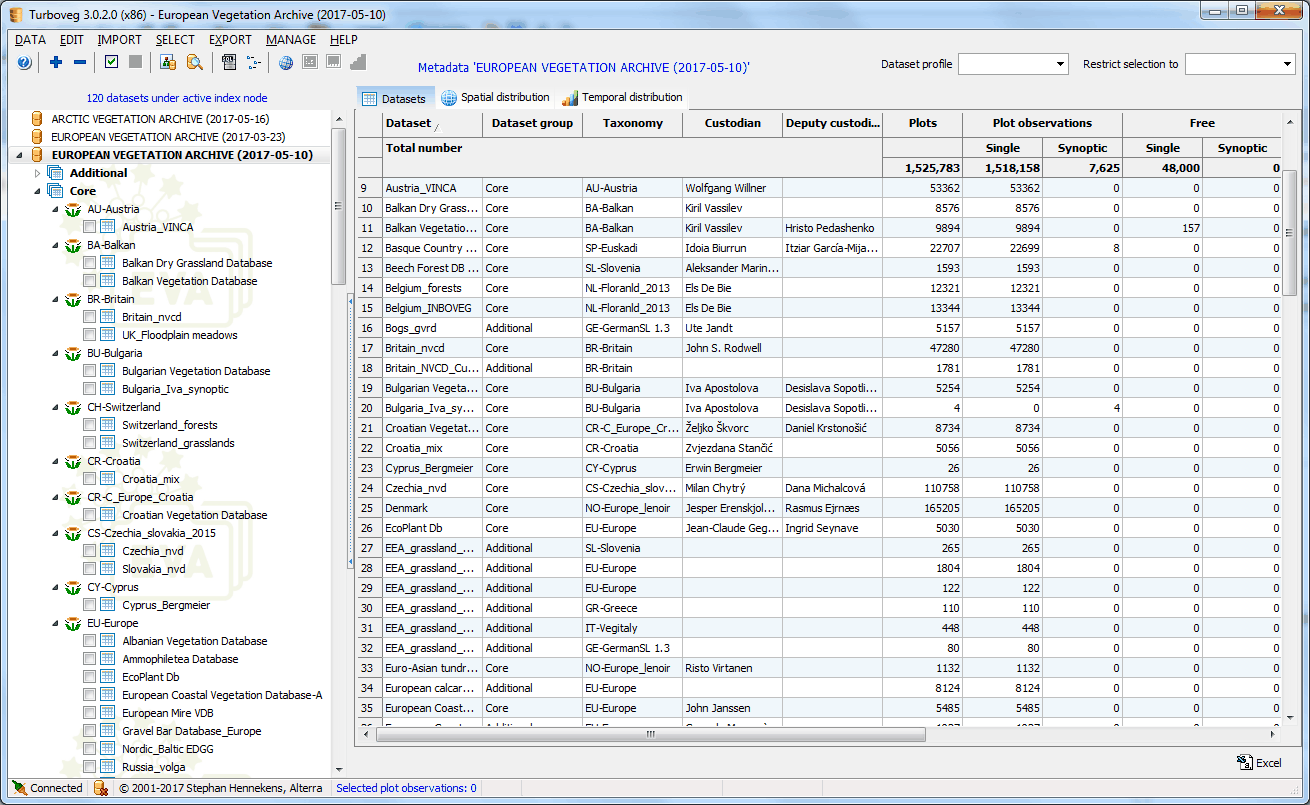
Task: Click the blue help question mark icon
Action: tap(25, 63)
